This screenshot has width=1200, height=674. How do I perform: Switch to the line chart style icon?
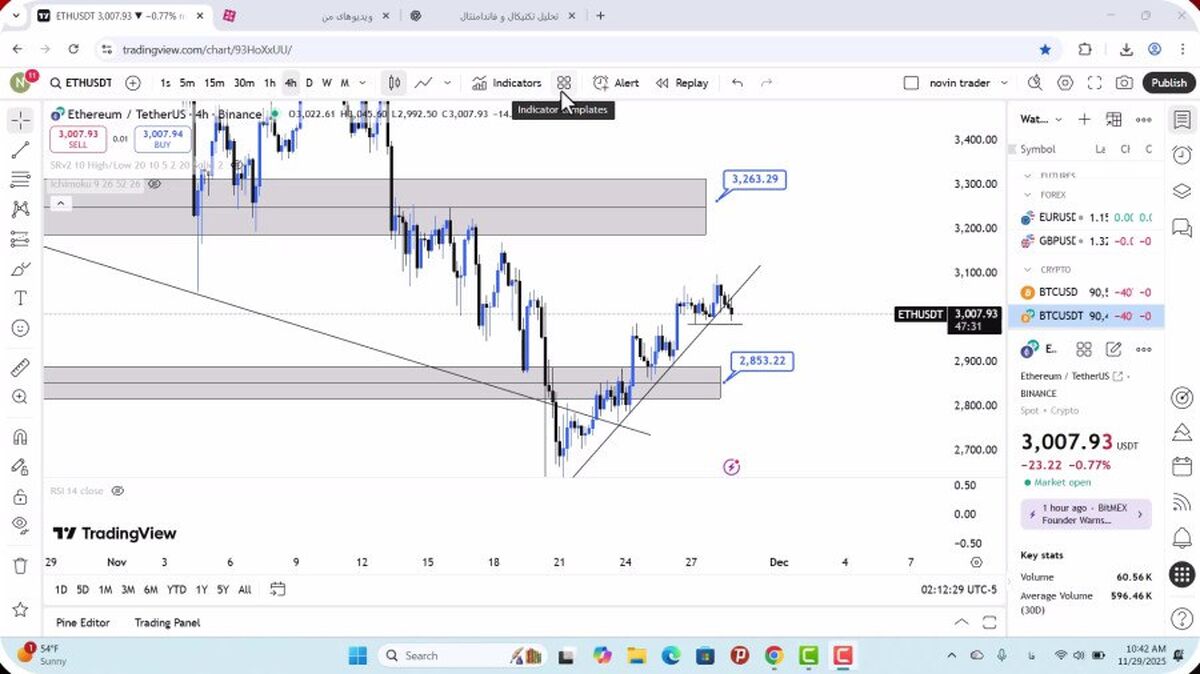424,83
